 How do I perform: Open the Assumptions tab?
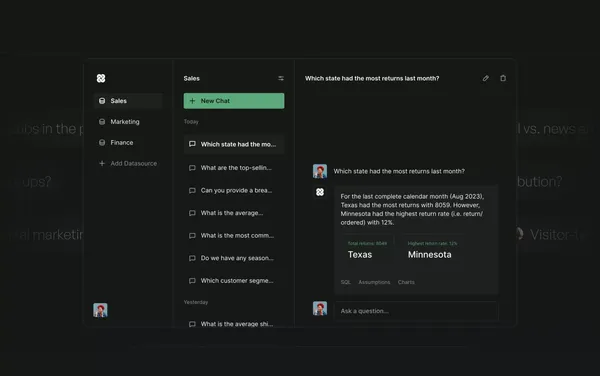point(374,282)
